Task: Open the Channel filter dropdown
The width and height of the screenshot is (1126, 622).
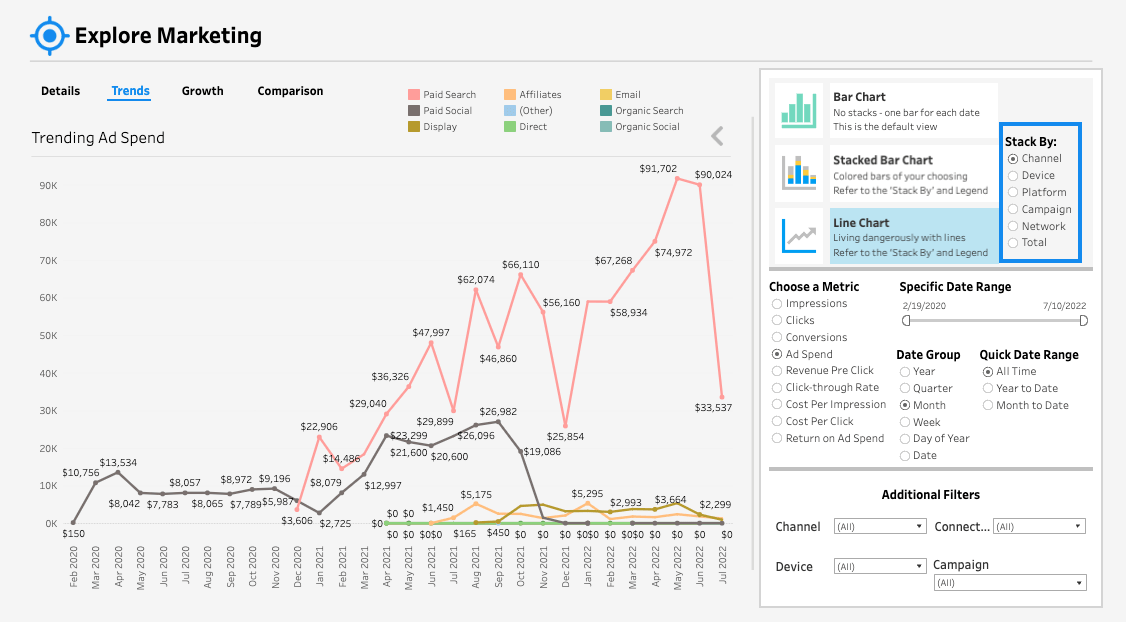Action: pos(879,526)
